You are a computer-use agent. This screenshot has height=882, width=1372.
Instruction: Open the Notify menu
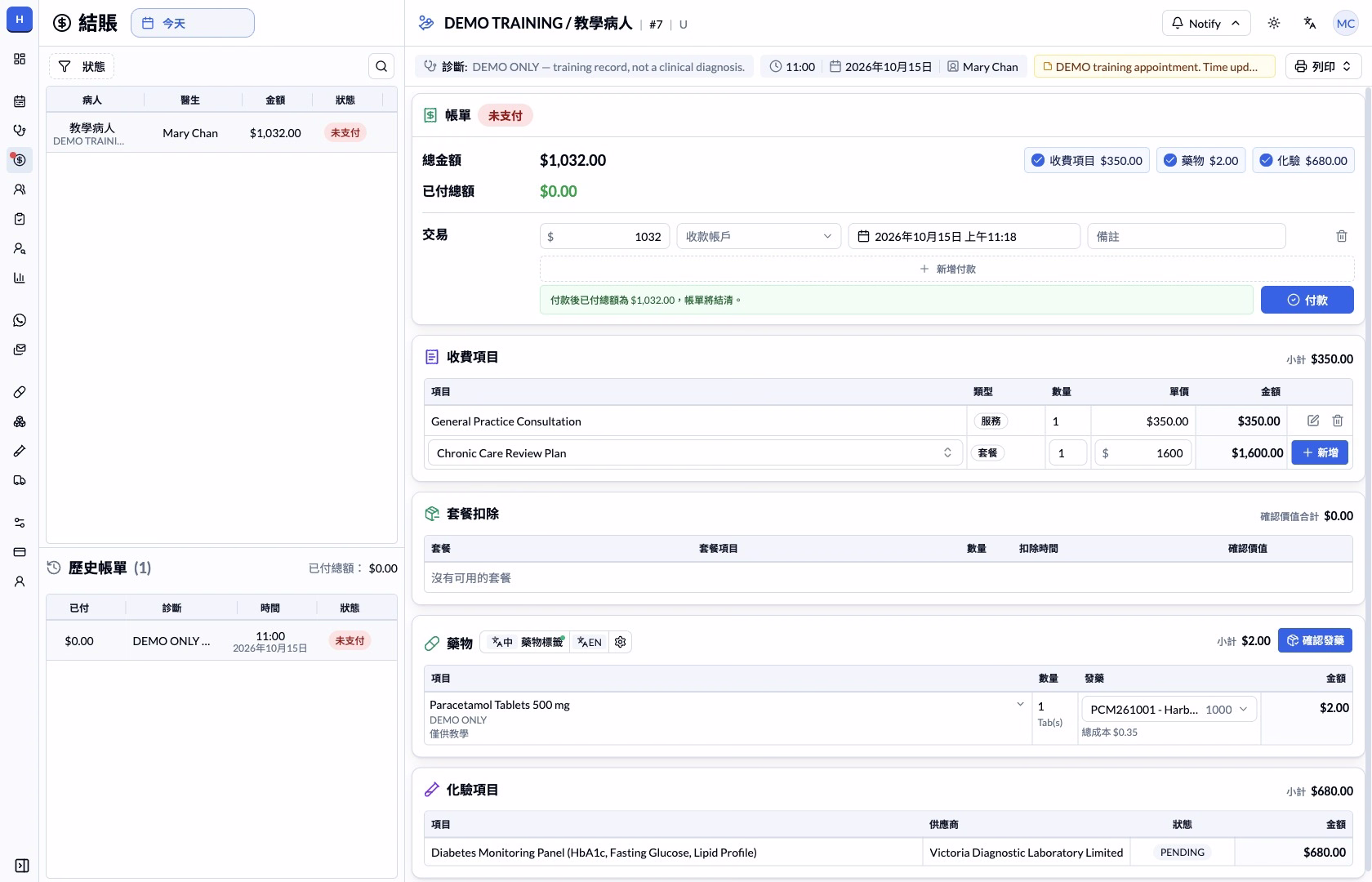click(x=1205, y=23)
